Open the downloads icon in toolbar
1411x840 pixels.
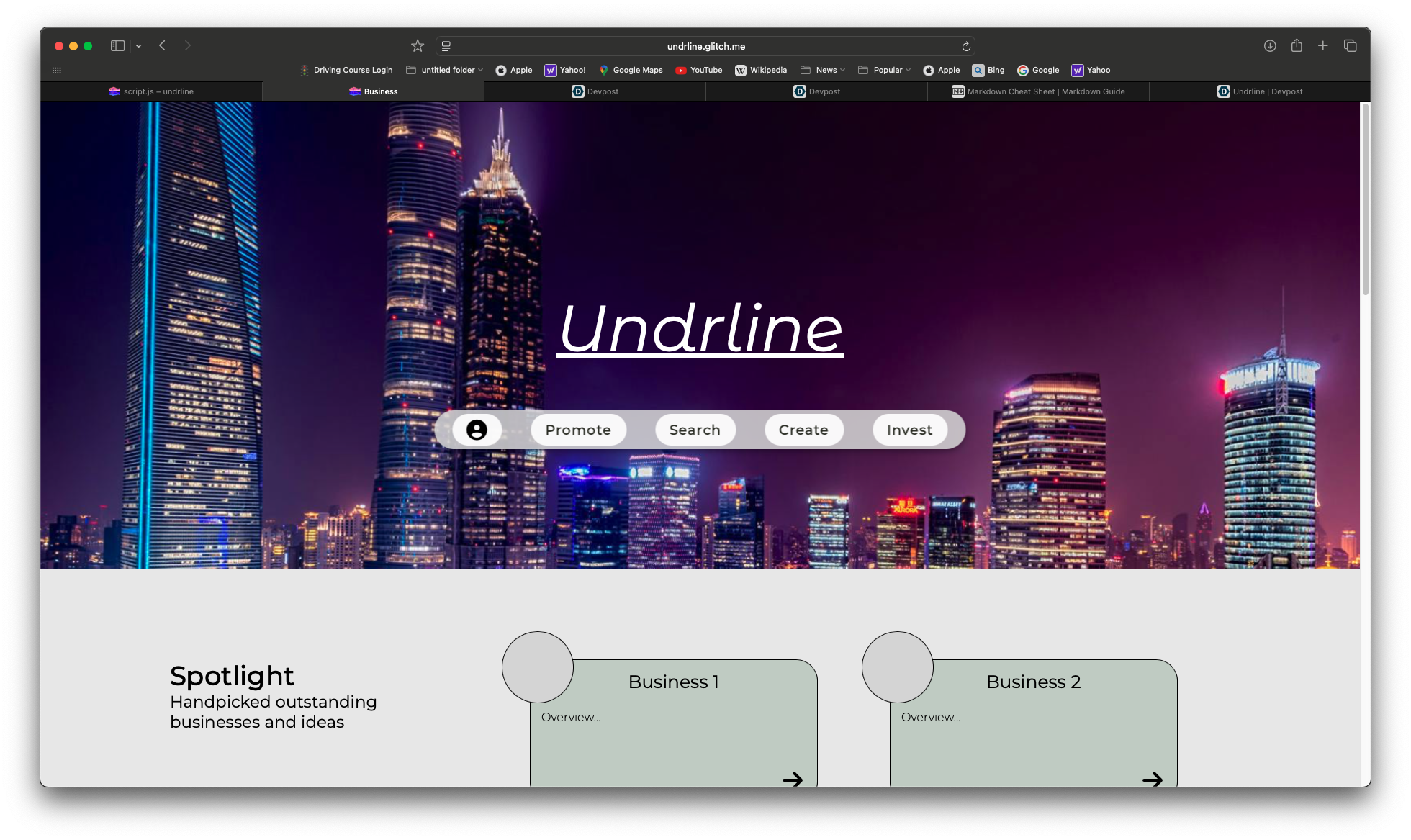(1270, 46)
